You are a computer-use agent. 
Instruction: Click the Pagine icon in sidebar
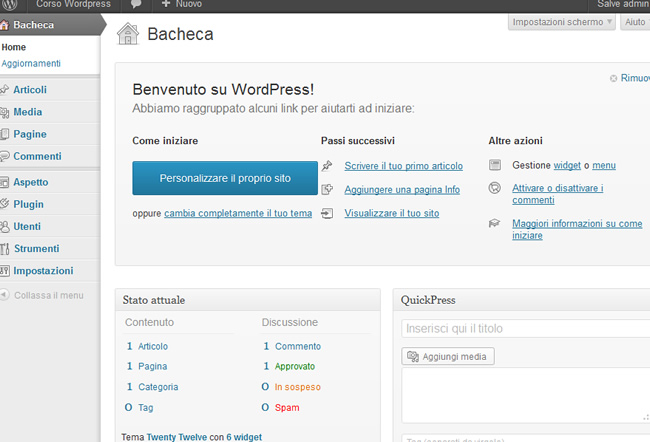(x=6, y=134)
